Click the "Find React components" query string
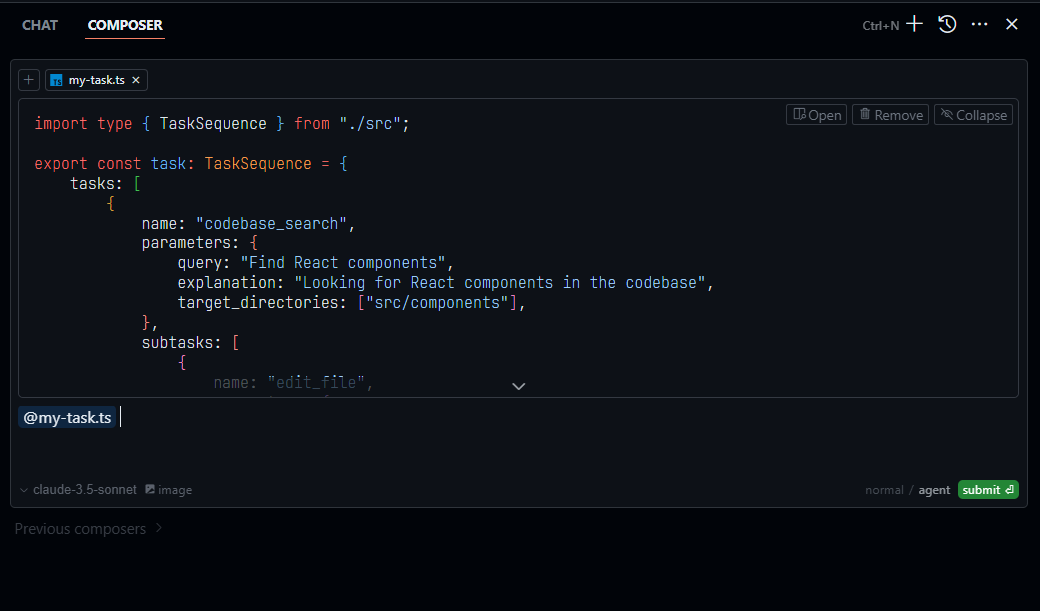1040x611 pixels. [343, 263]
